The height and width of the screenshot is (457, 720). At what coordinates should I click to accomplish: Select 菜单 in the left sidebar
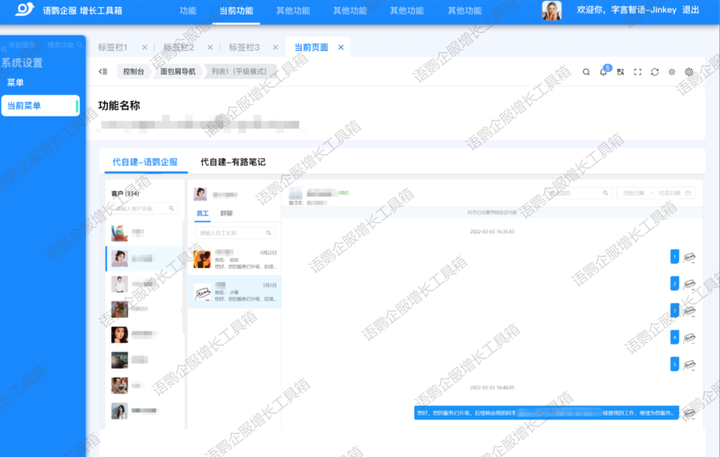16,83
